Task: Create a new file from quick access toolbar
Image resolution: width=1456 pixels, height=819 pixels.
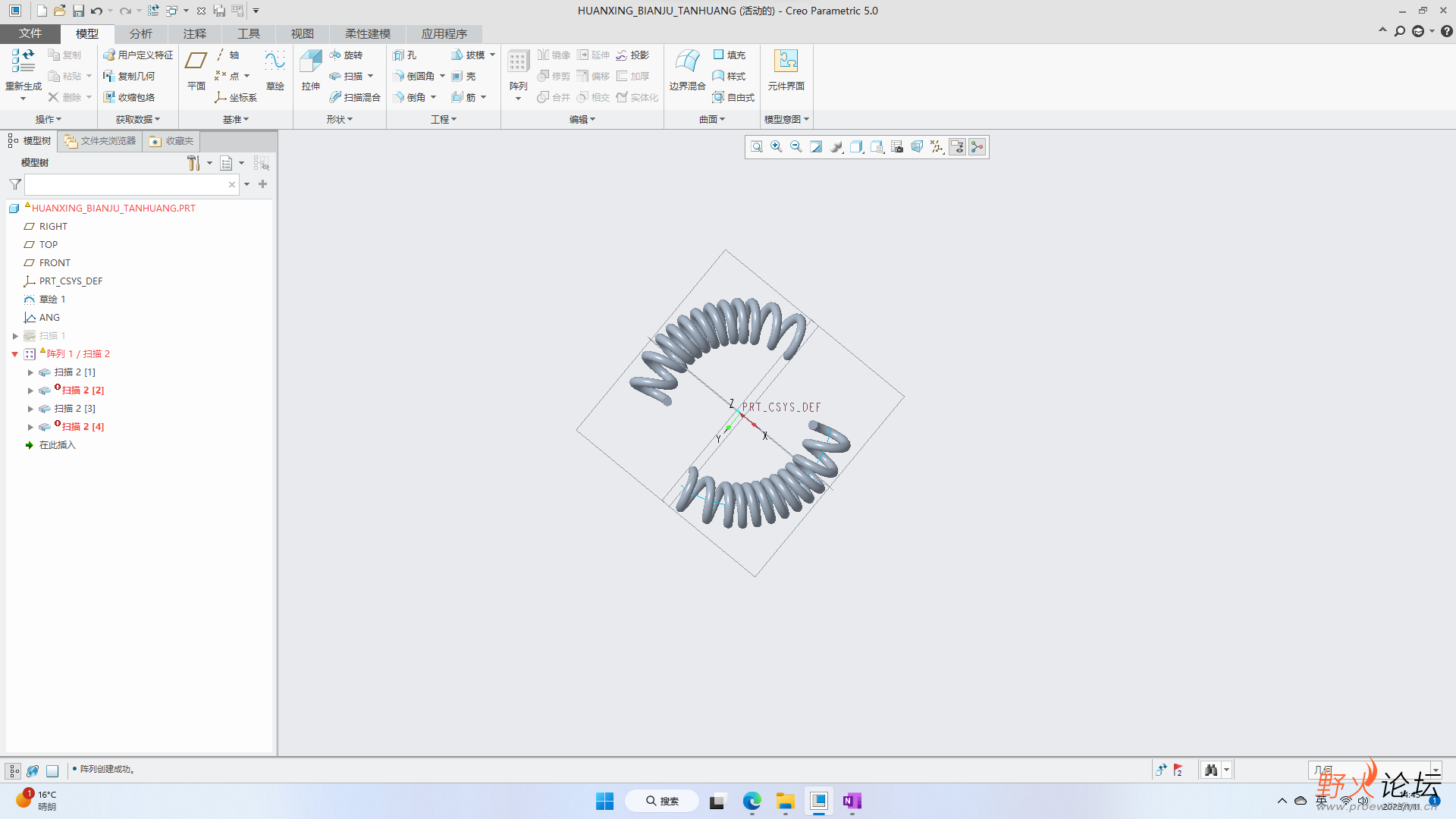Action: coord(42,11)
